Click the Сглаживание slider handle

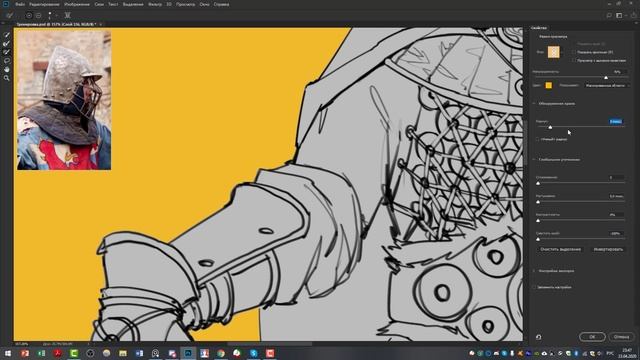click(x=538, y=183)
